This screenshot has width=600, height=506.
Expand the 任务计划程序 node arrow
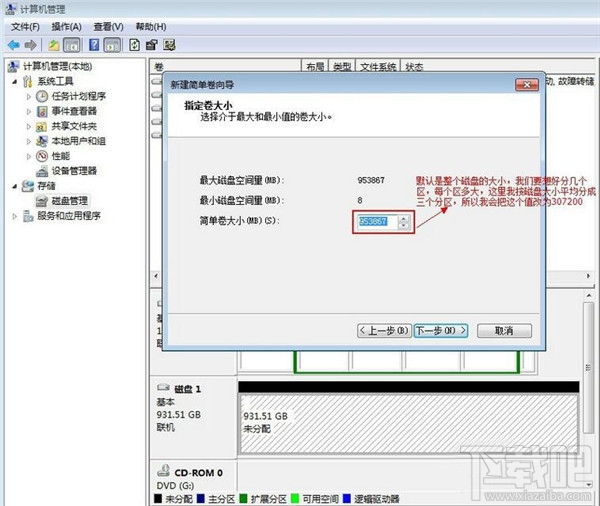tap(29, 96)
